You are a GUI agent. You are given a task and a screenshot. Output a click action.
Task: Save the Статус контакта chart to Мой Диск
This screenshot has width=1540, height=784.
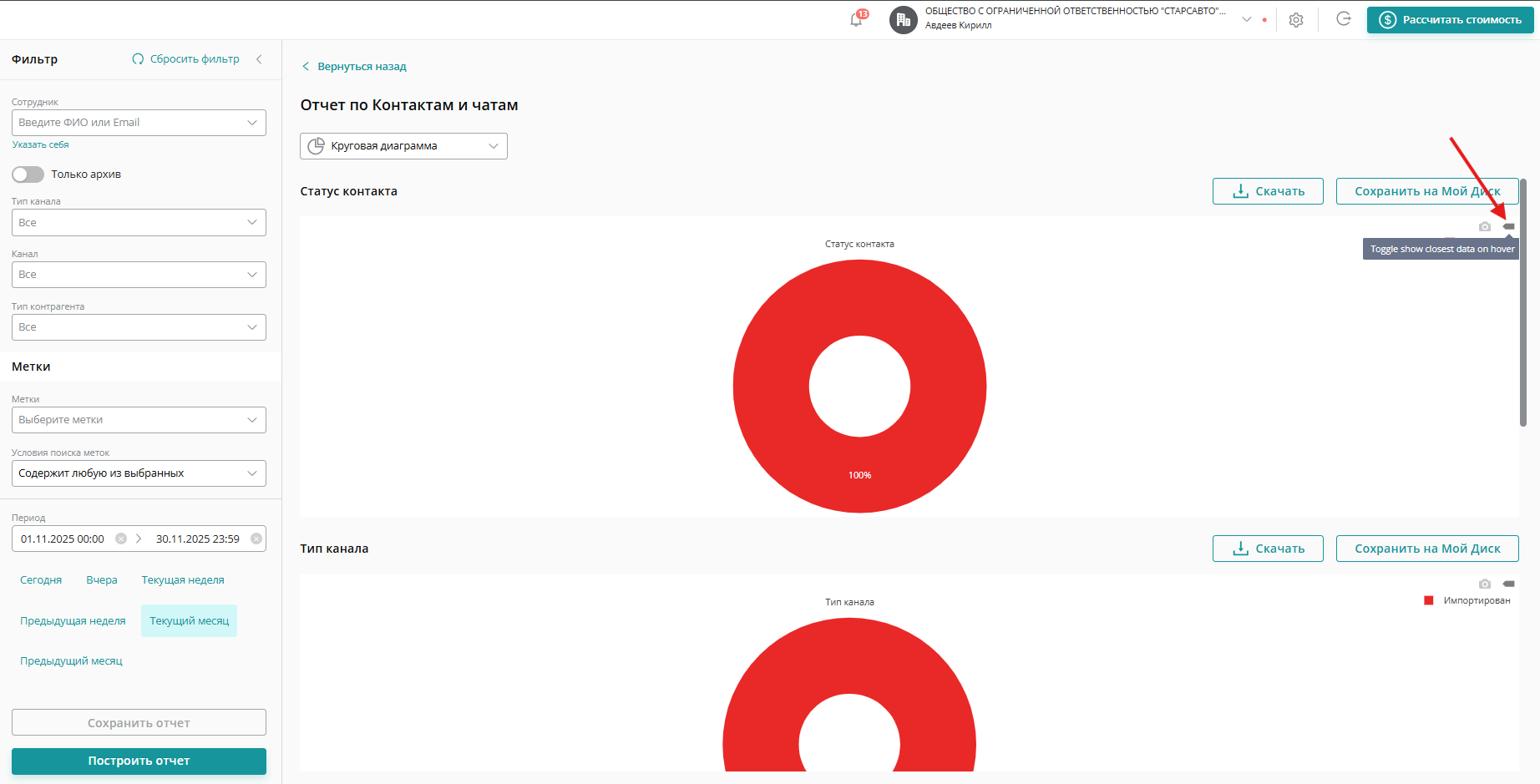click(1427, 191)
